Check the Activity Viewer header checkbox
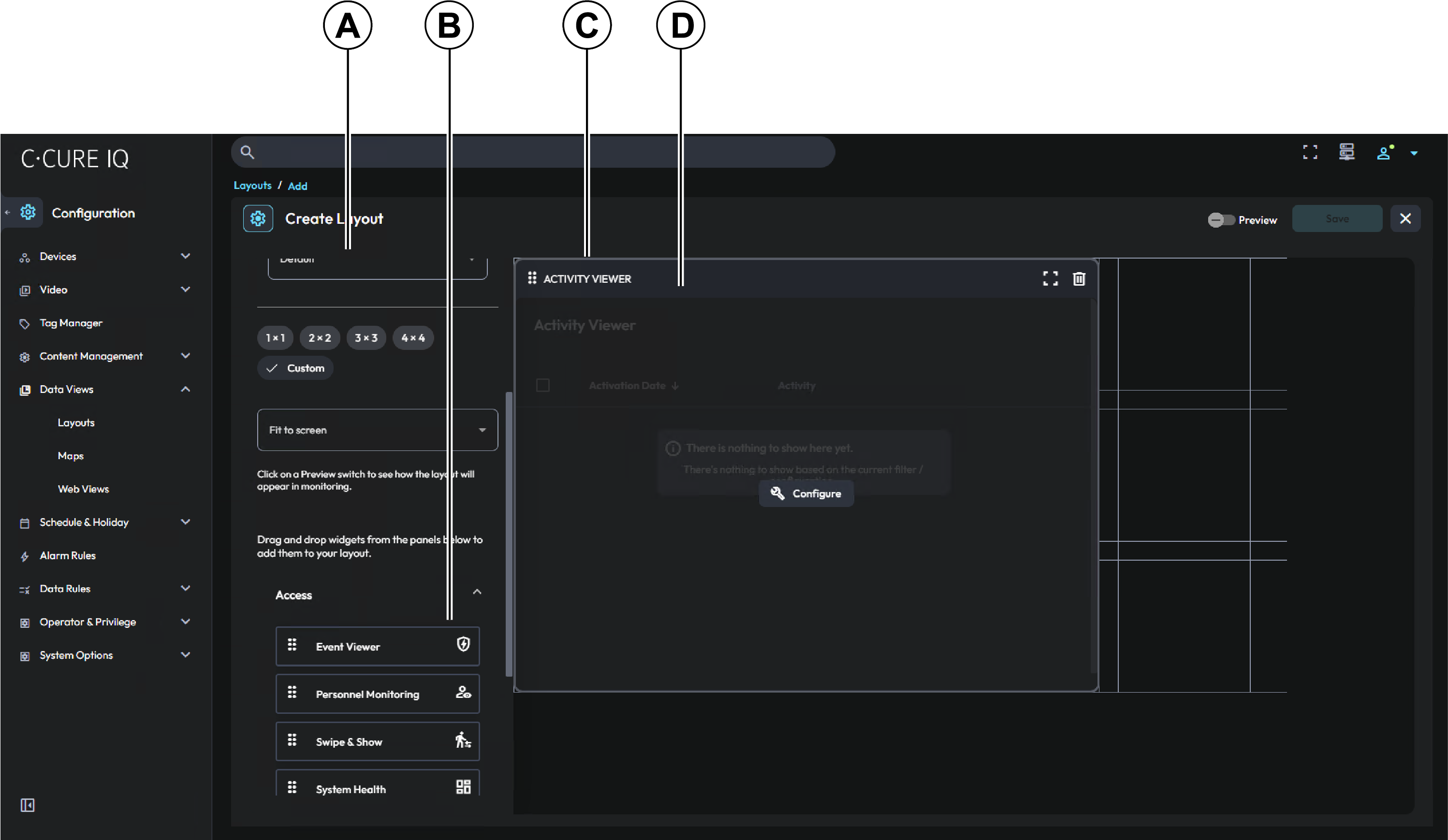This screenshot has width=1448, height=840. point(542,385)
